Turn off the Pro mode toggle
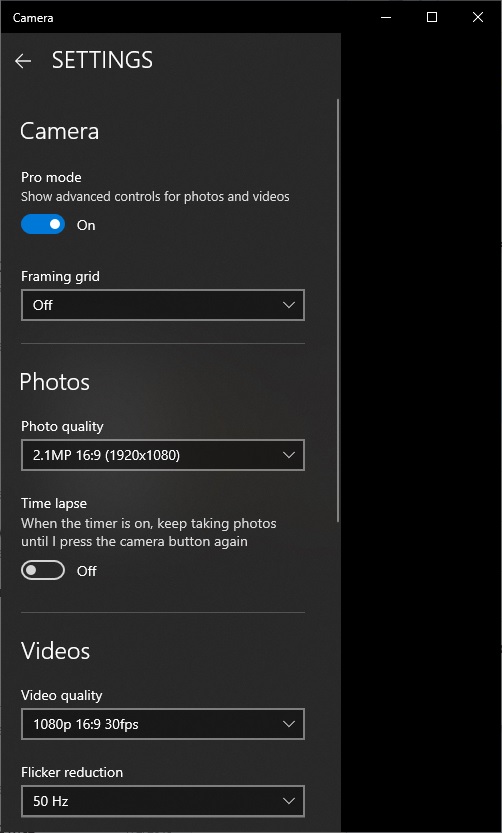 [43, 224]
